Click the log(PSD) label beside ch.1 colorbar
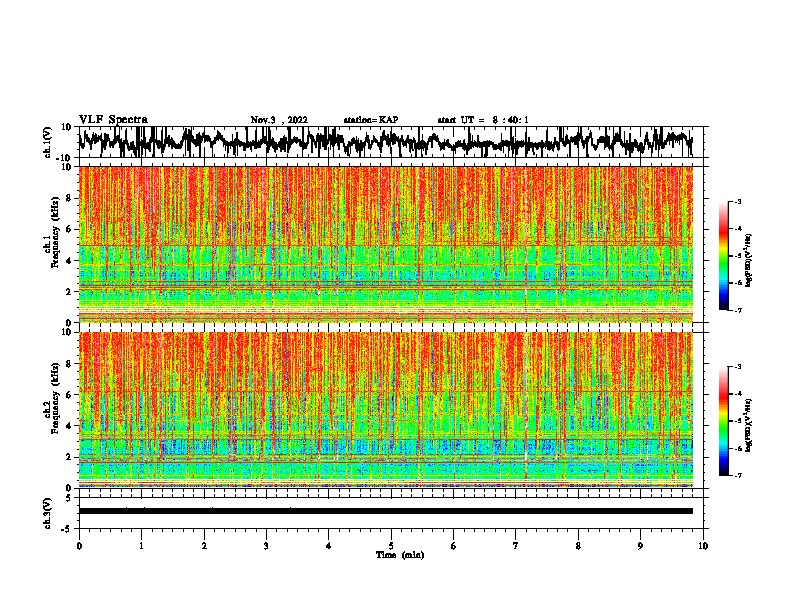 (749, 260)
